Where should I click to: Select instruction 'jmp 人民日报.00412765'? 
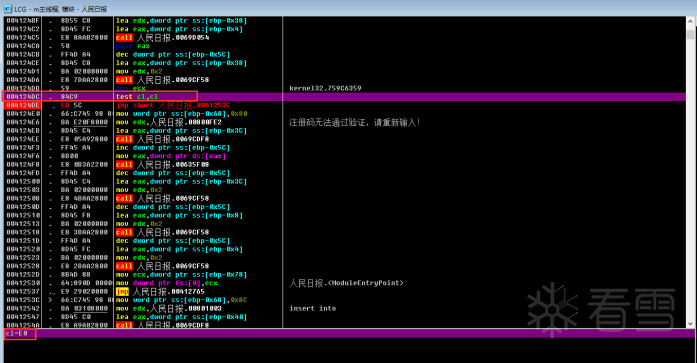(160, 291)
